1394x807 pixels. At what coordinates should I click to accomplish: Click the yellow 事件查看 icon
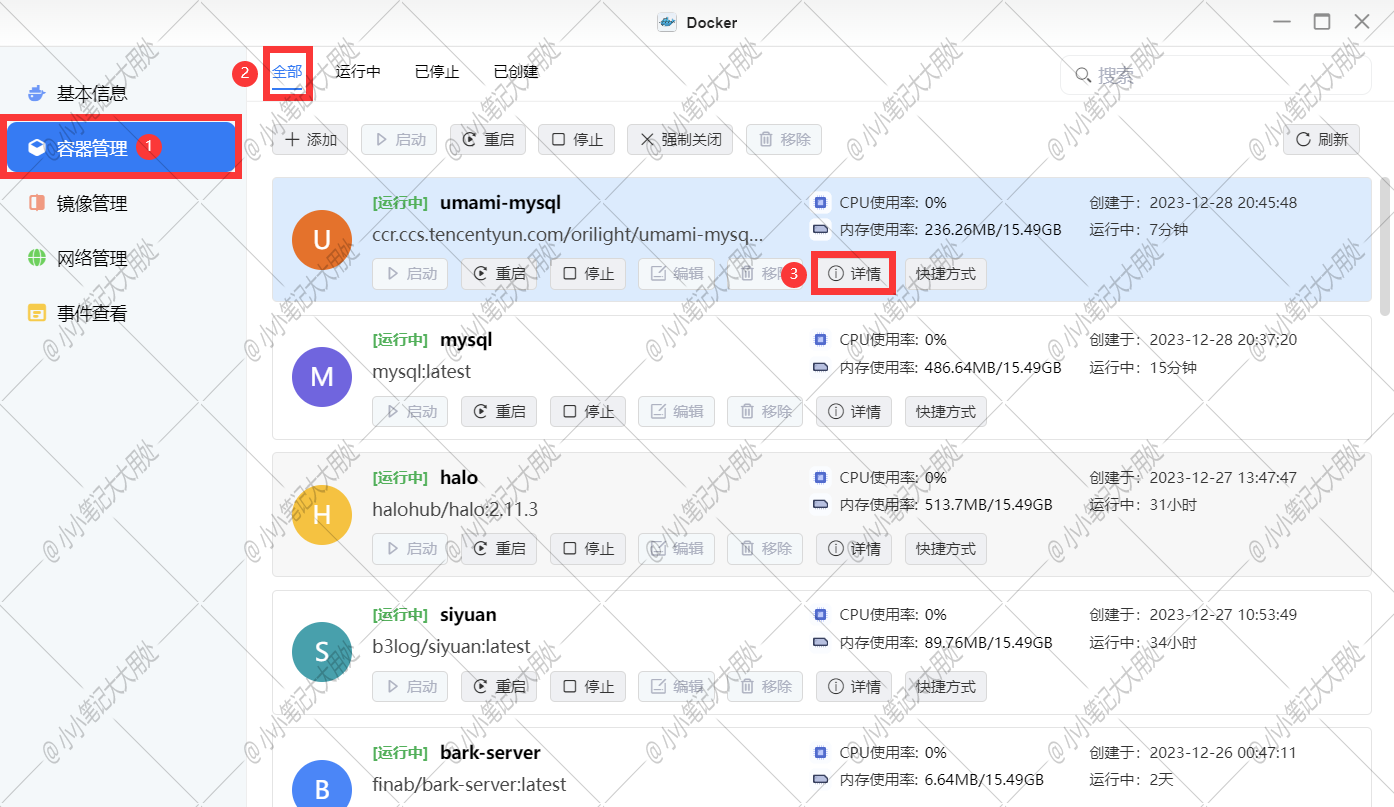point(37,313)
